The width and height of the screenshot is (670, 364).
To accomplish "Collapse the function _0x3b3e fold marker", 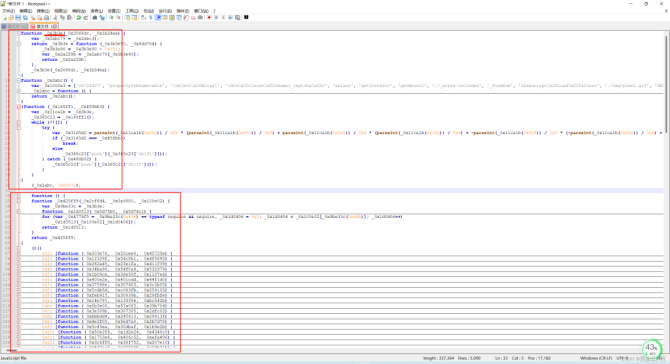I will point(19,33).
